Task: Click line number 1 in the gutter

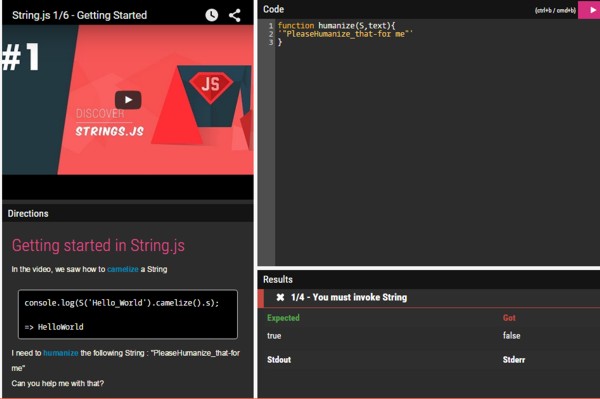Action: pyautogui.click(x=271, y=26)
